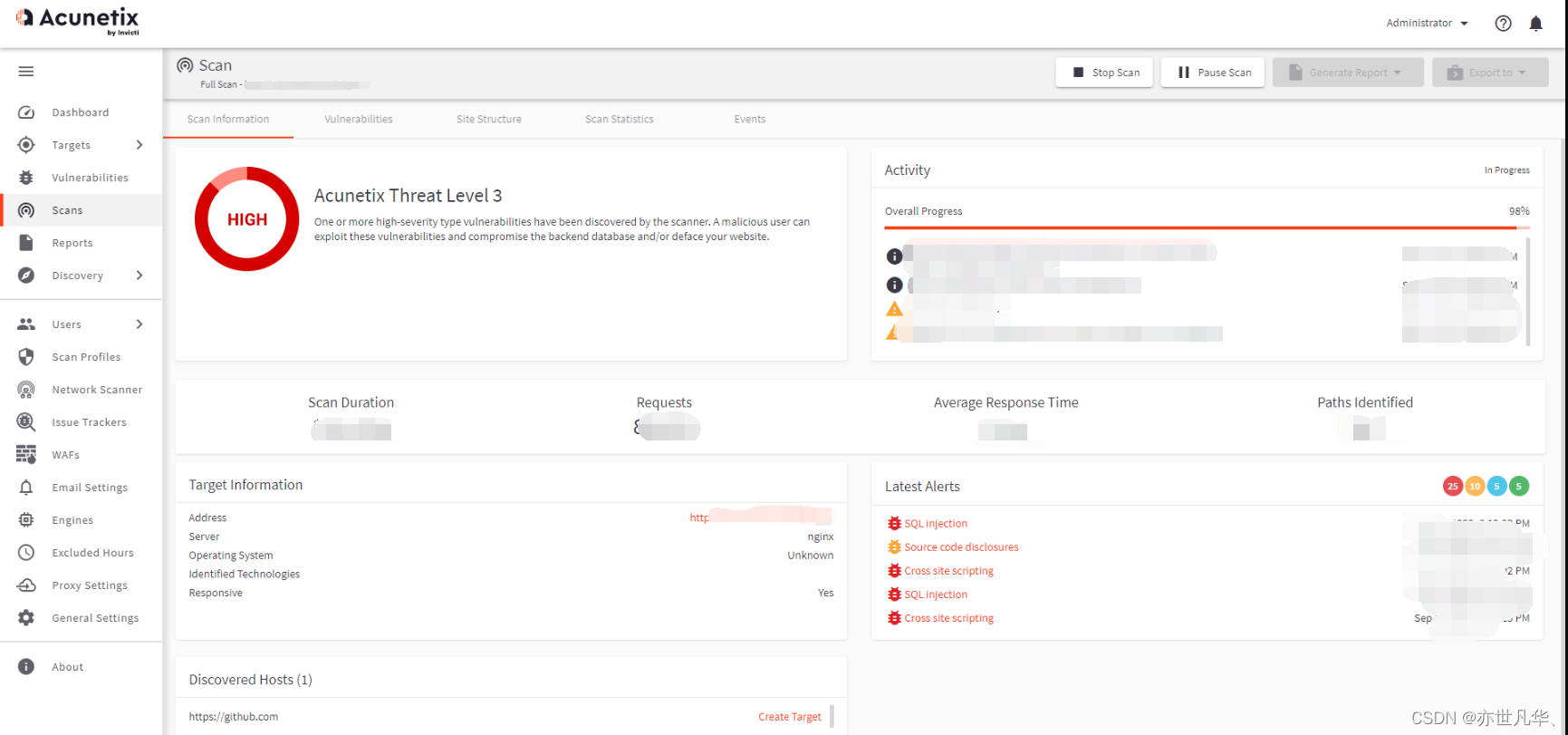Screen dimensions: 1568x735
Task: Open the second SQL injection alert
Action: click(x=936, y=595)
